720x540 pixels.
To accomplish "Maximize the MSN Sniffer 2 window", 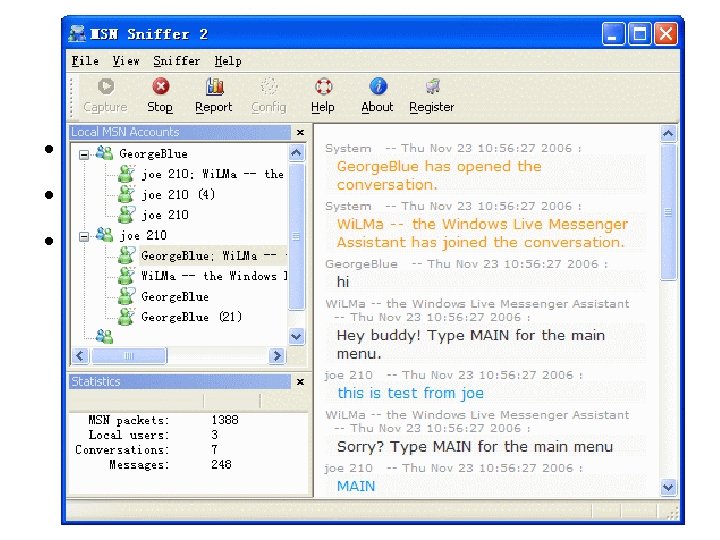I will pos(640,34).
